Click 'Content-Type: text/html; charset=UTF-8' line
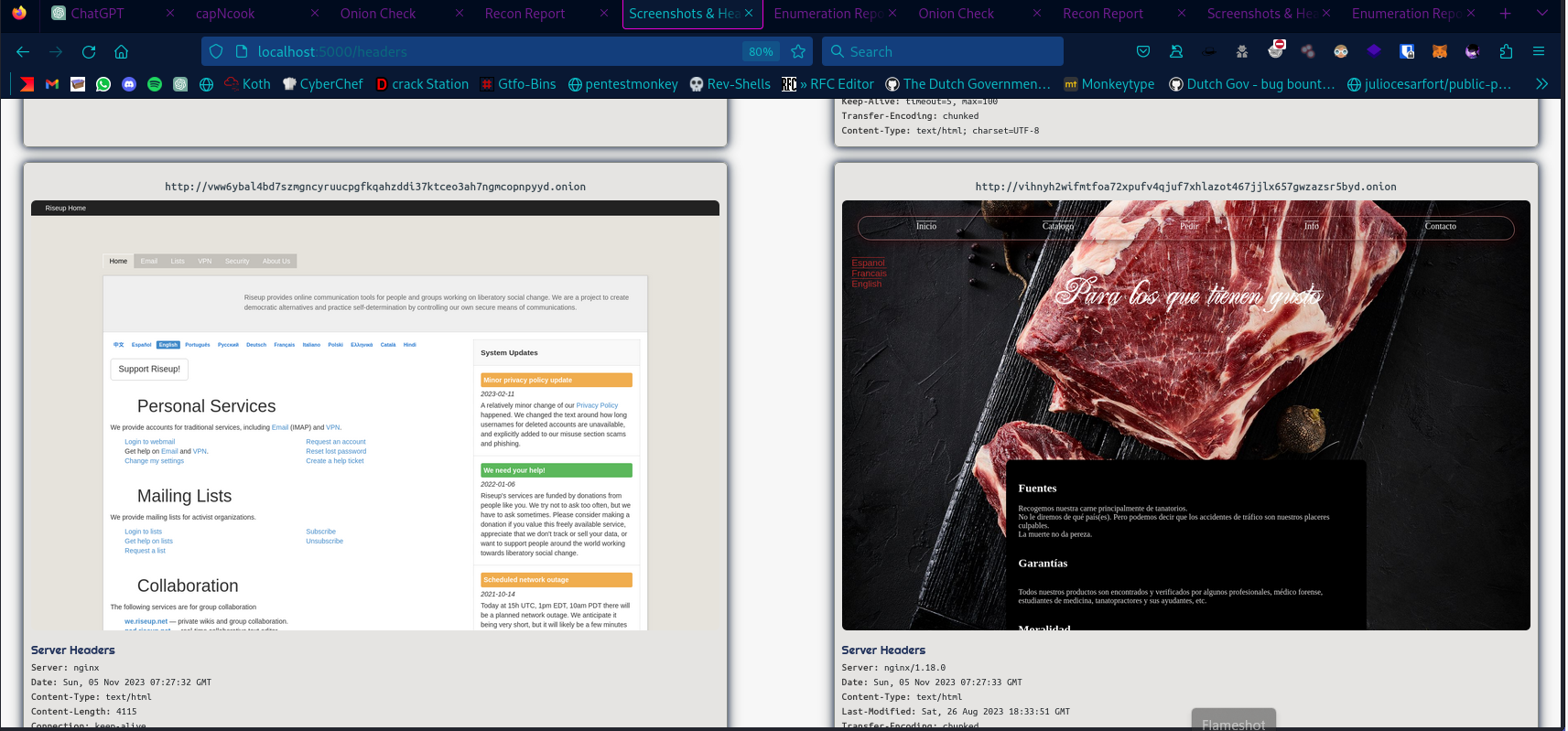The width and height of the screenshot is (1568, 731). 940,131
